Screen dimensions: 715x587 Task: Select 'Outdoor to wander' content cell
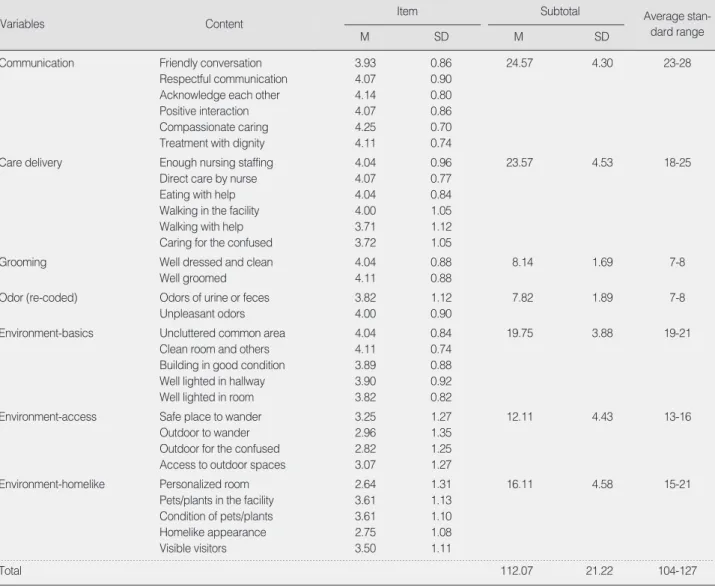click(204, 432)
